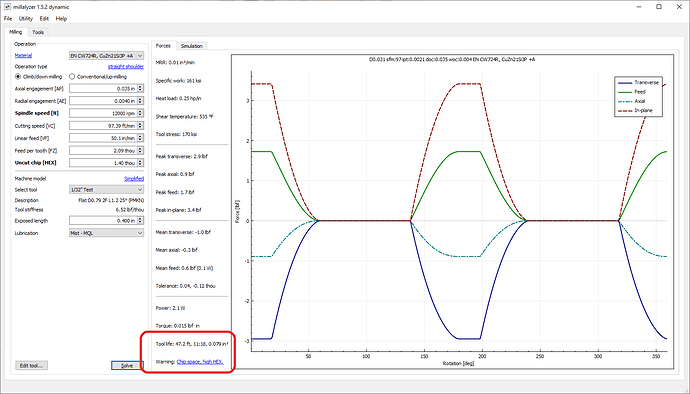Image resolution: width=690 pixels, height=394 pixels.
Task: Adjust the Uncut chip HEX spinner arrows
Action: tap(140, 162)
